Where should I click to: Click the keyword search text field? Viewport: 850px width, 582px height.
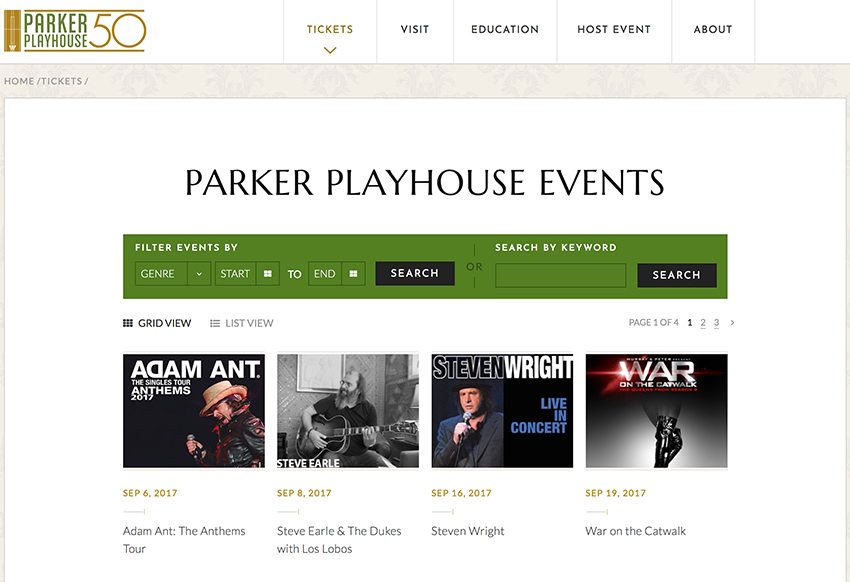(560, 275)
